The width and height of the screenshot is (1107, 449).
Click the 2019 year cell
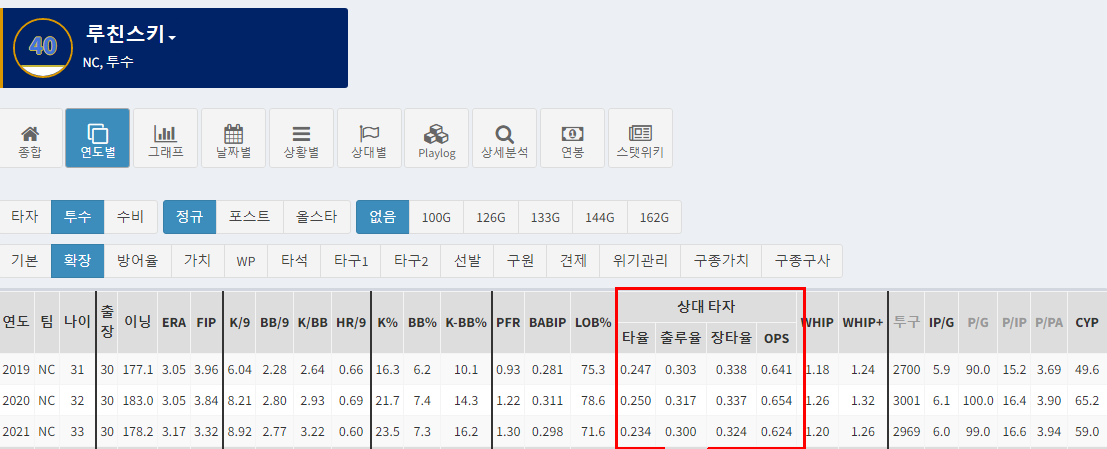pos(16,369)
